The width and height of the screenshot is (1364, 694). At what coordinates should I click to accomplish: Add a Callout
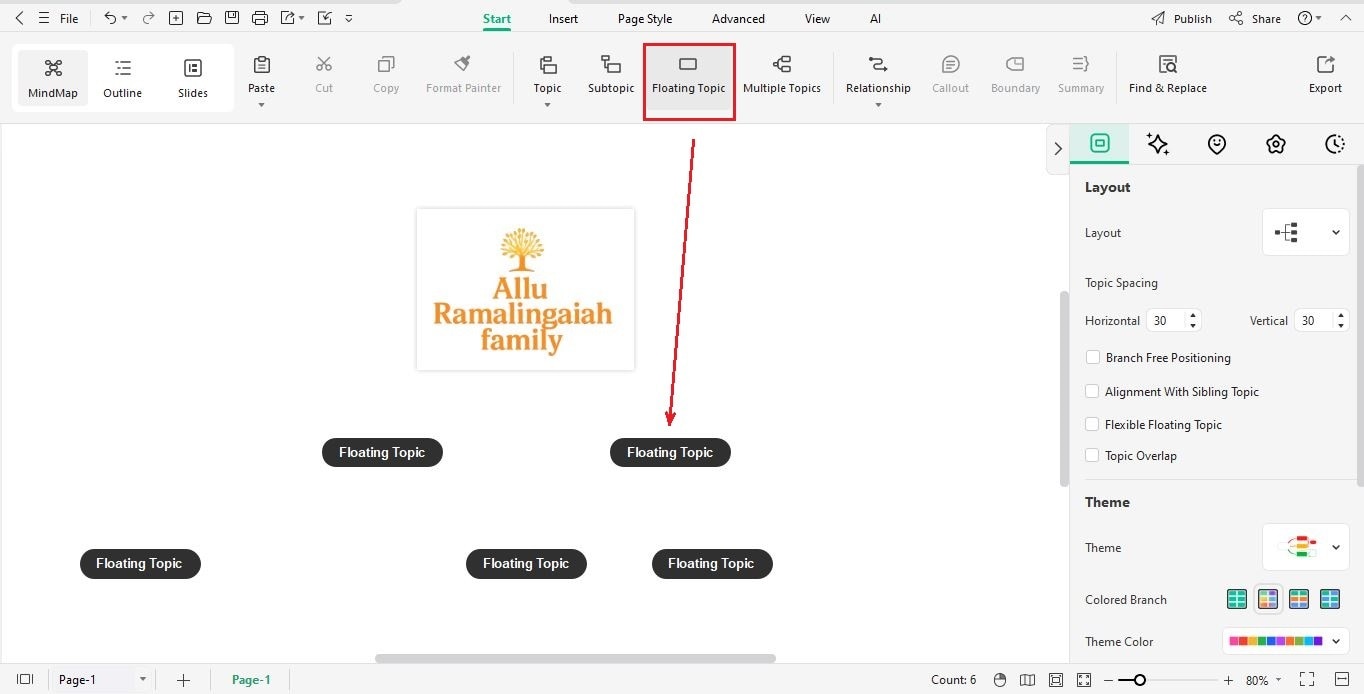(951, 75)
